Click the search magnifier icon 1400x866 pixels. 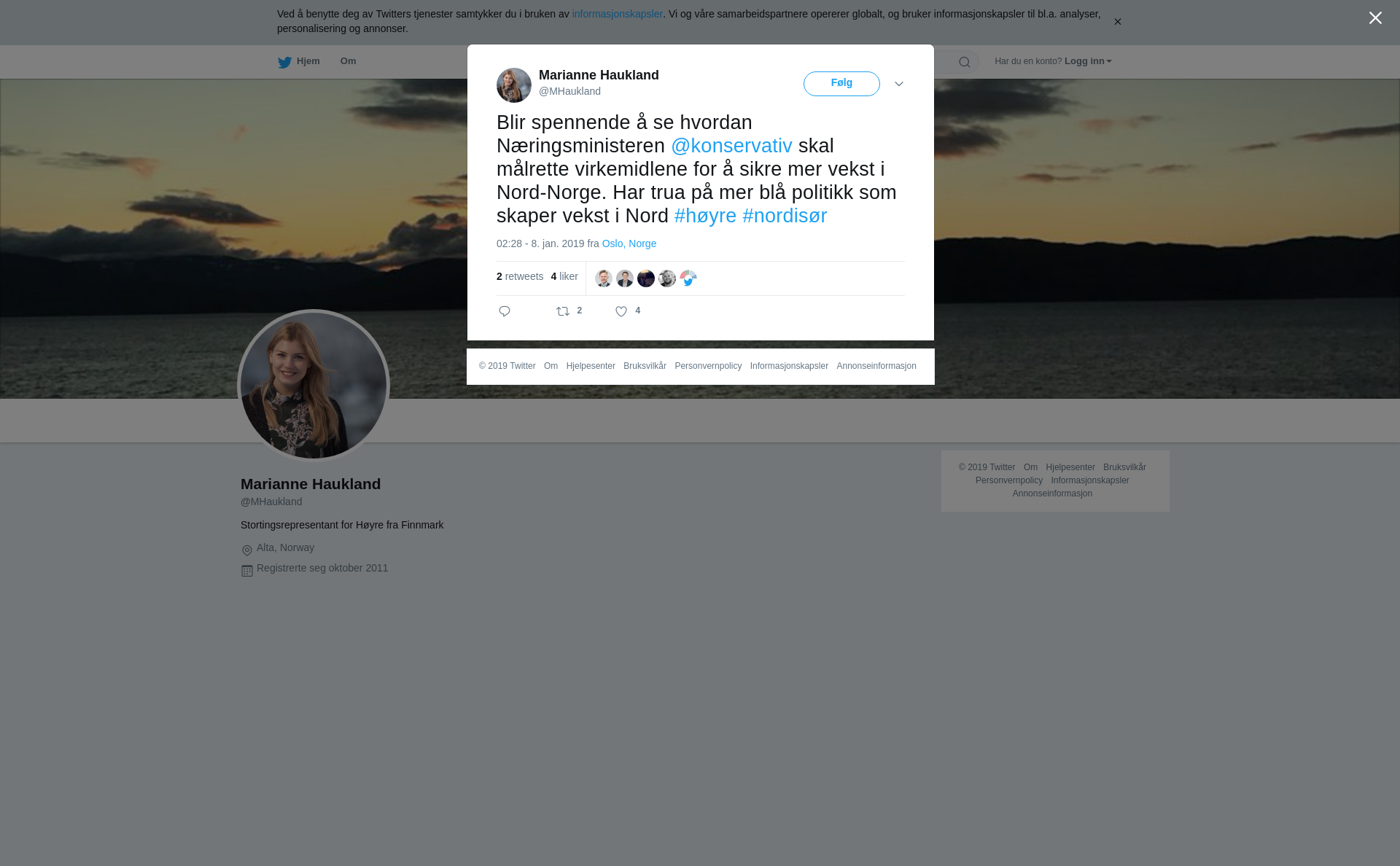click(x=965, y=62)
